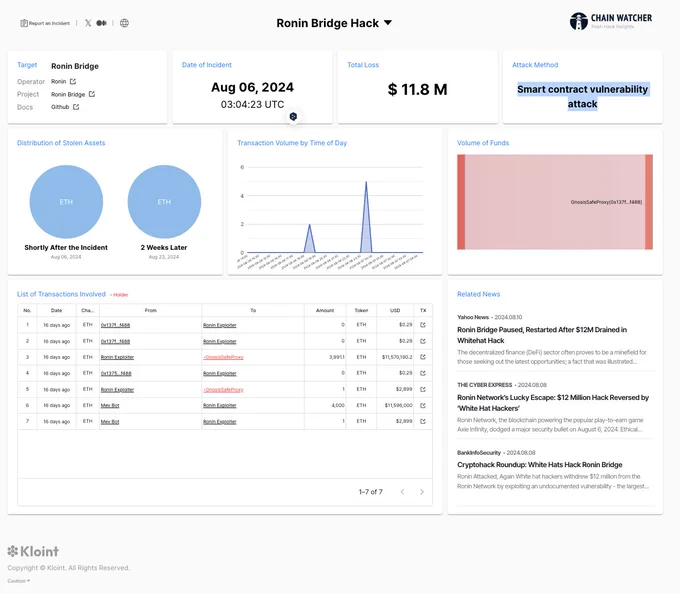Open TX link icon for transaction row 2
Screen dimensions: 680x594
pyautogui.click(x=423, y=341)
